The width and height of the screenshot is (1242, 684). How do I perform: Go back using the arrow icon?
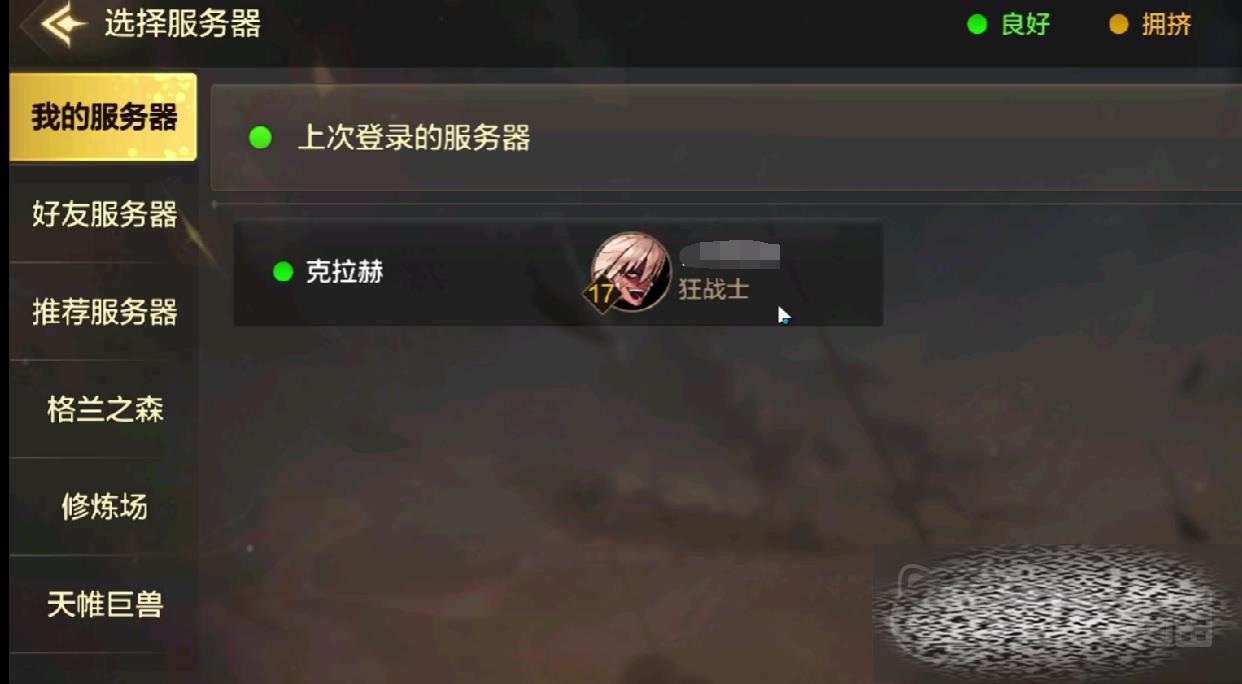tap(57, 25)
